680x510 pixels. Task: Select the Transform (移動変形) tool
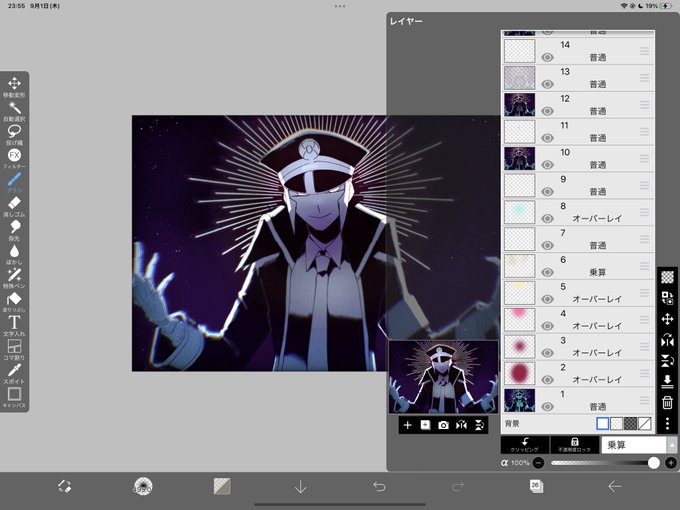pos(14,87)
